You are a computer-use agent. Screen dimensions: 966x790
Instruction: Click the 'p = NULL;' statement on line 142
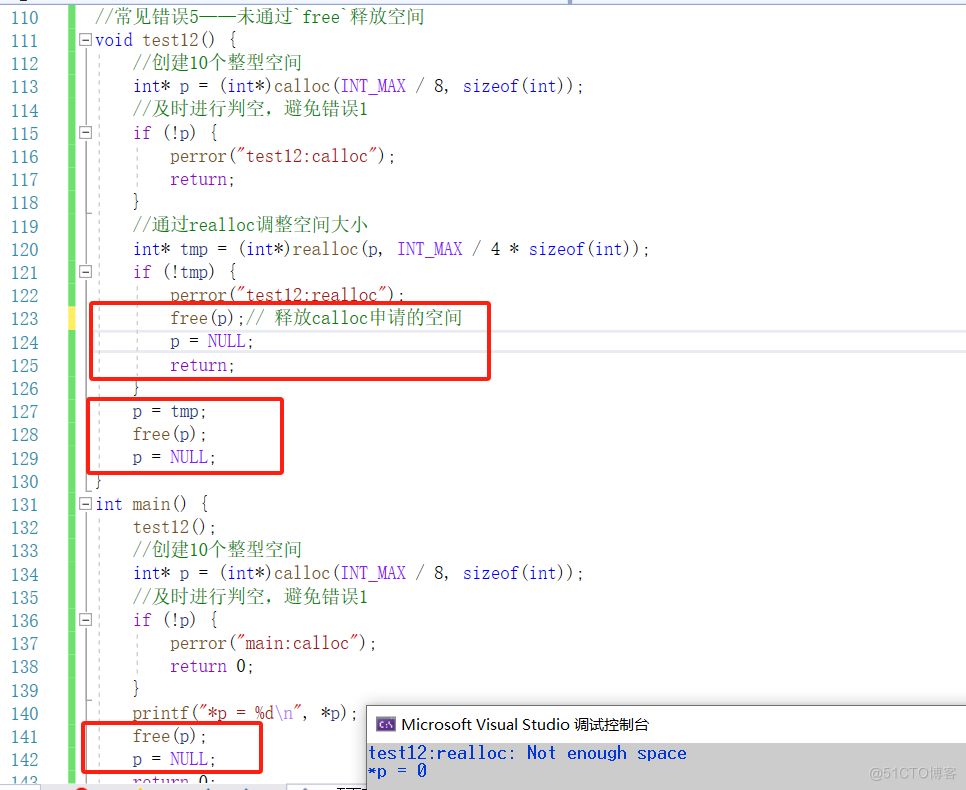click(x=174, y=759)
